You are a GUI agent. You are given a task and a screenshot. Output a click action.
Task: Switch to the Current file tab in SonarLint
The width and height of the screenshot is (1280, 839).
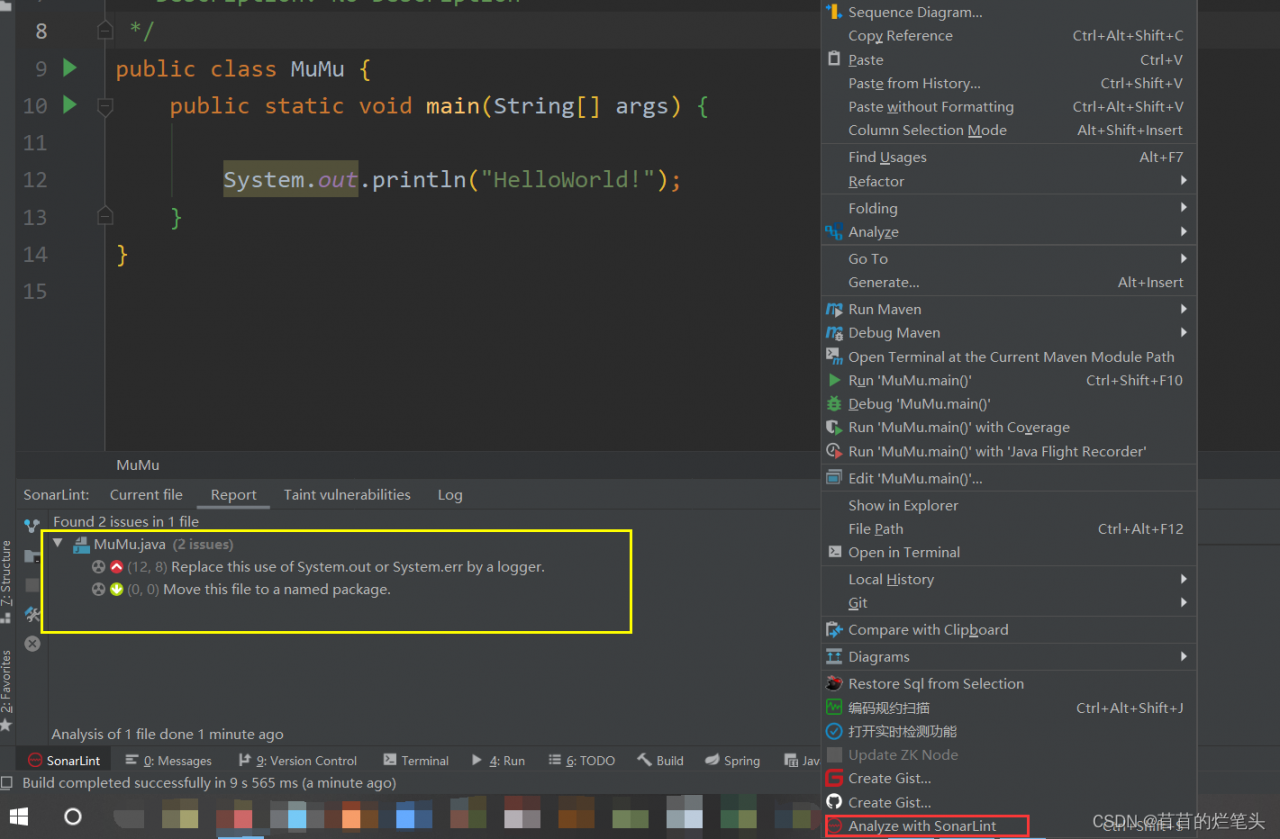(146, 495)
